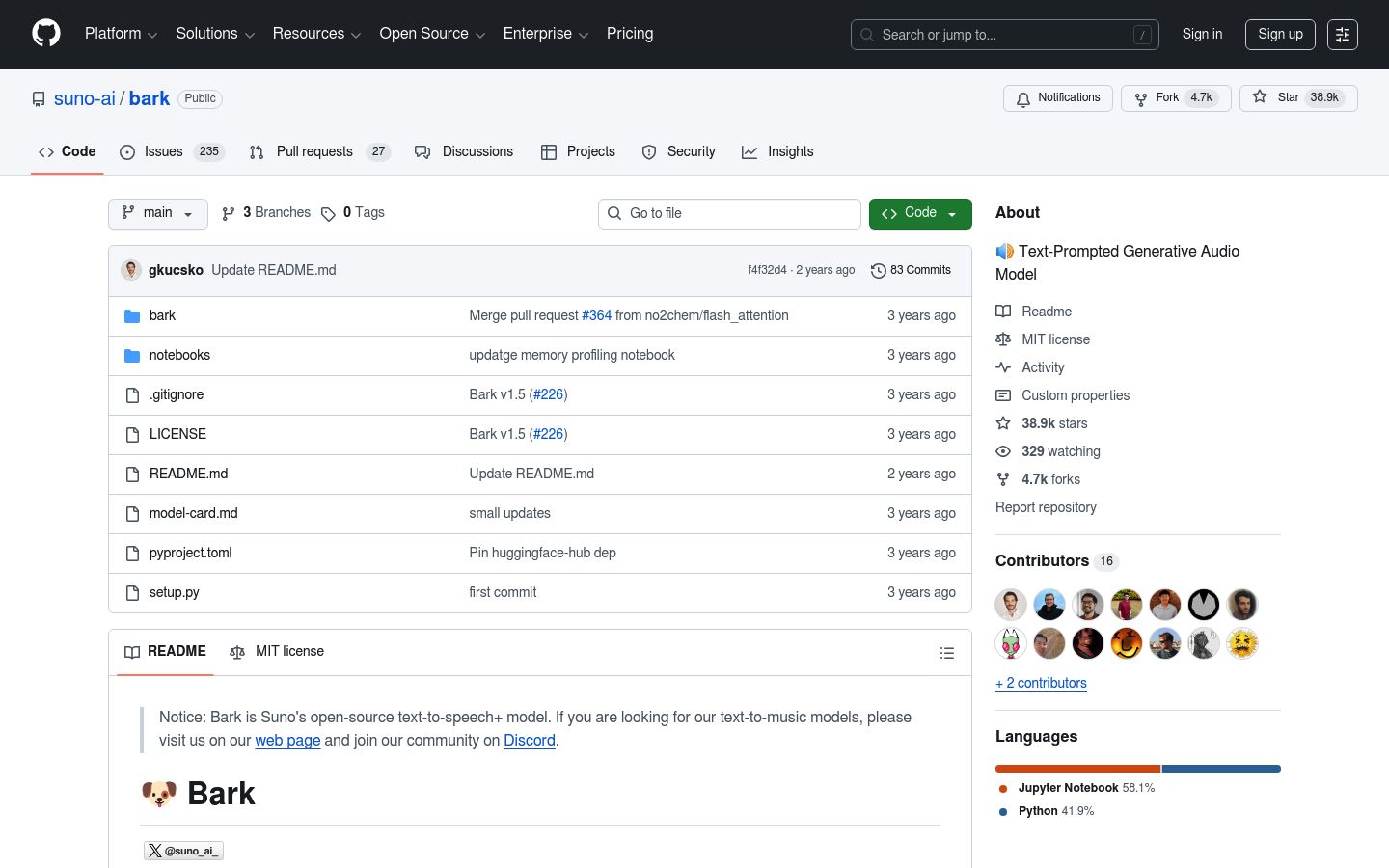Expand the Open Source menu
This screenshot has height=868, width=1389.
point(432,34)
